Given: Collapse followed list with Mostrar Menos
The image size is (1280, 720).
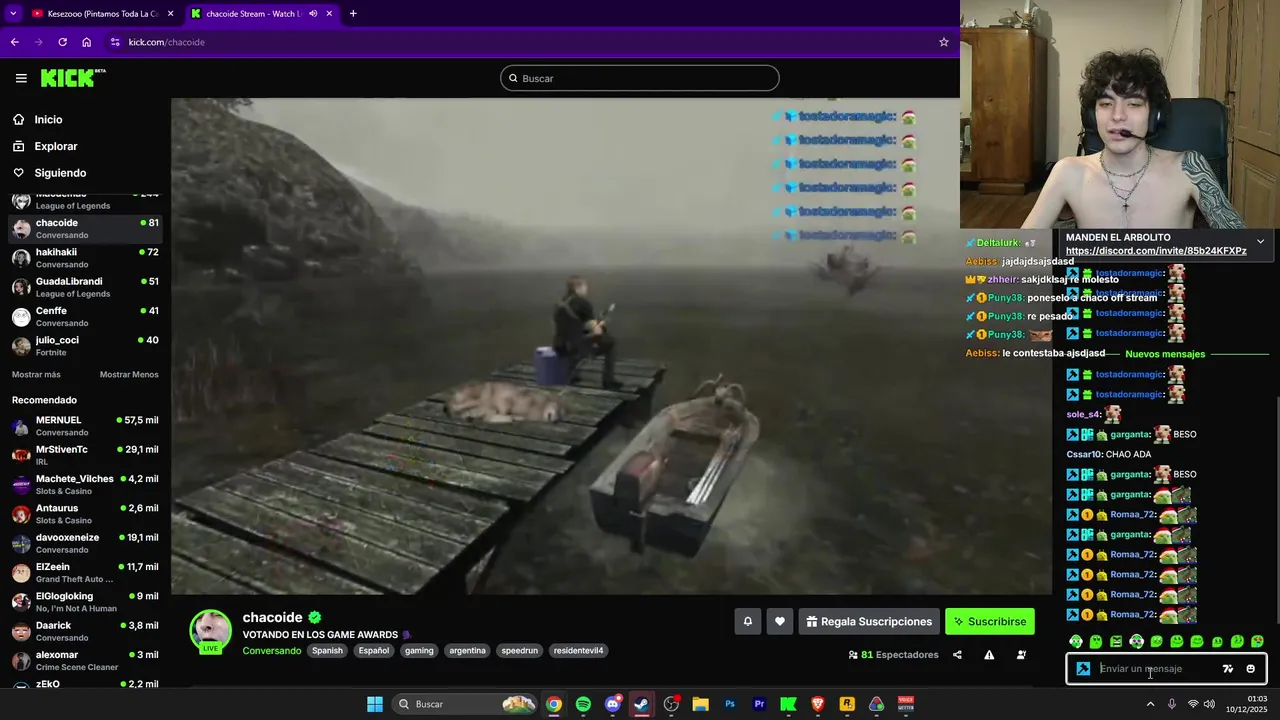Looking at the screenshot, I should (x=129, y=374).
